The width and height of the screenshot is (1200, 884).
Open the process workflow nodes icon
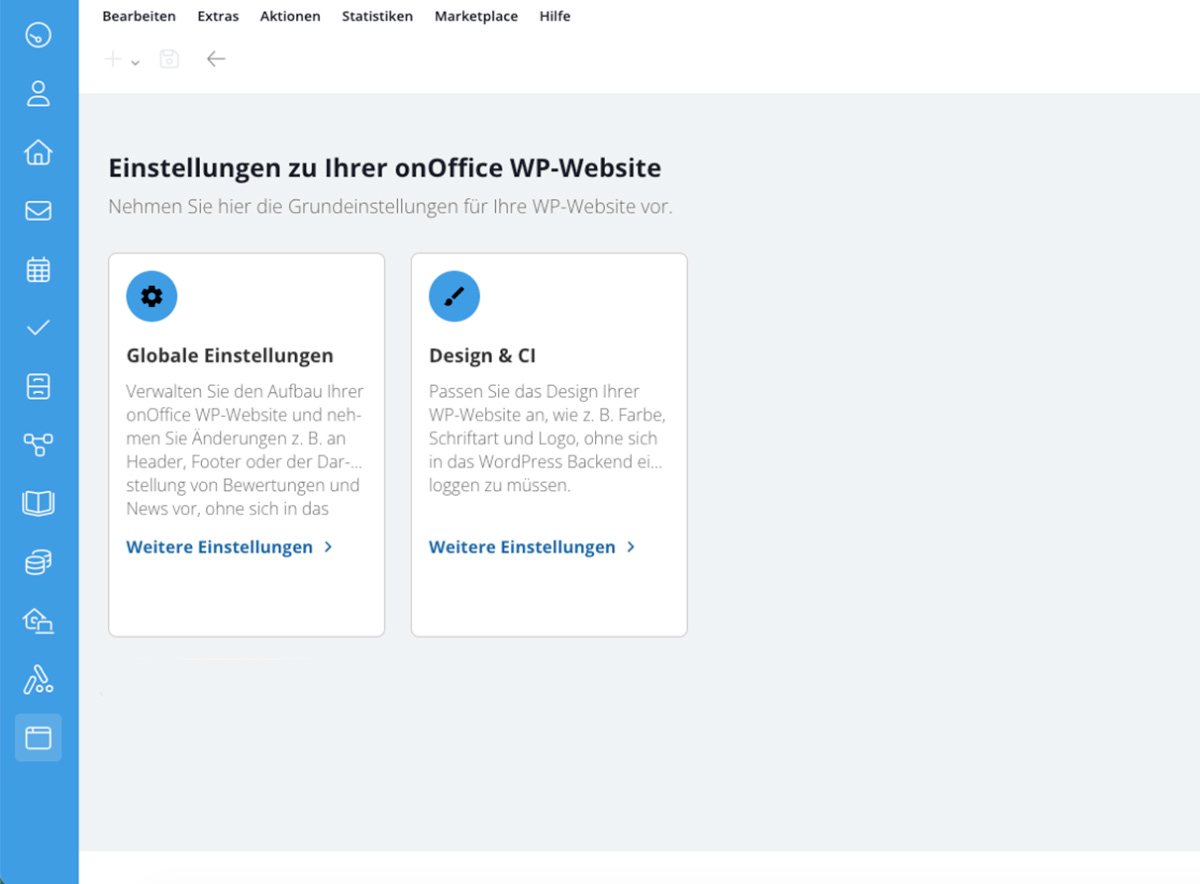(38, 445)
